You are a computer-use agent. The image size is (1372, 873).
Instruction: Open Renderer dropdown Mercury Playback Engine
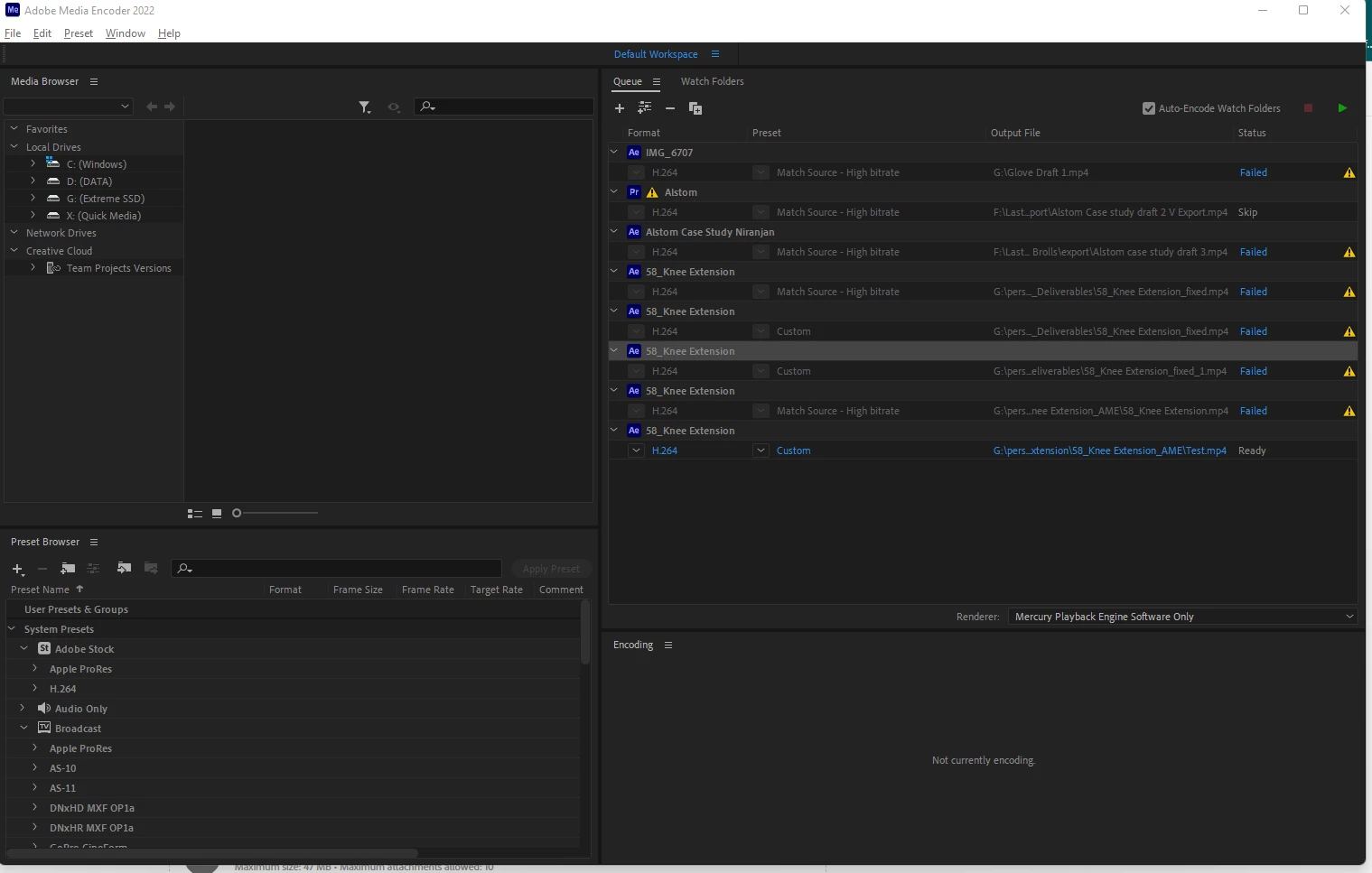(x=1182, y=617)
